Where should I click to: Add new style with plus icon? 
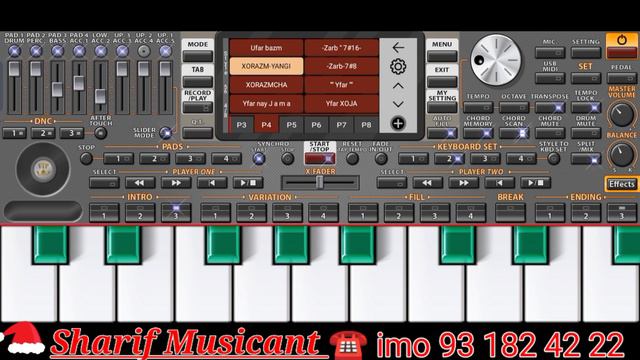398,123
